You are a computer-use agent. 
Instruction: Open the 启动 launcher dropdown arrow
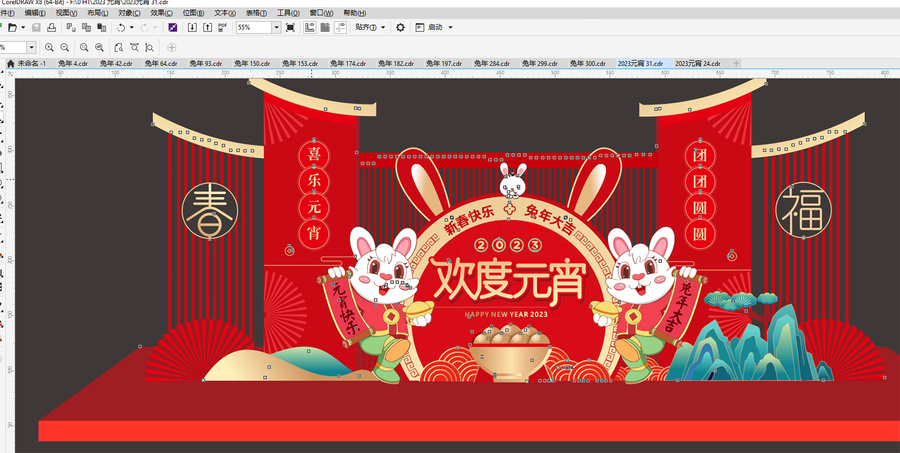point(450,27)
